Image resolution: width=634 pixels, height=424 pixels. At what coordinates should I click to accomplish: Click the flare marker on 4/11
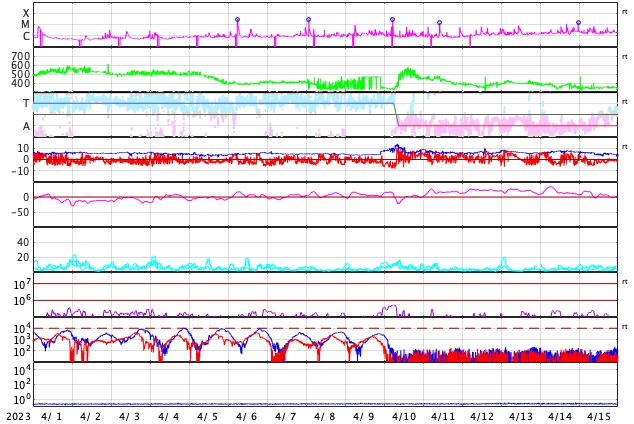tap(440, 23)
